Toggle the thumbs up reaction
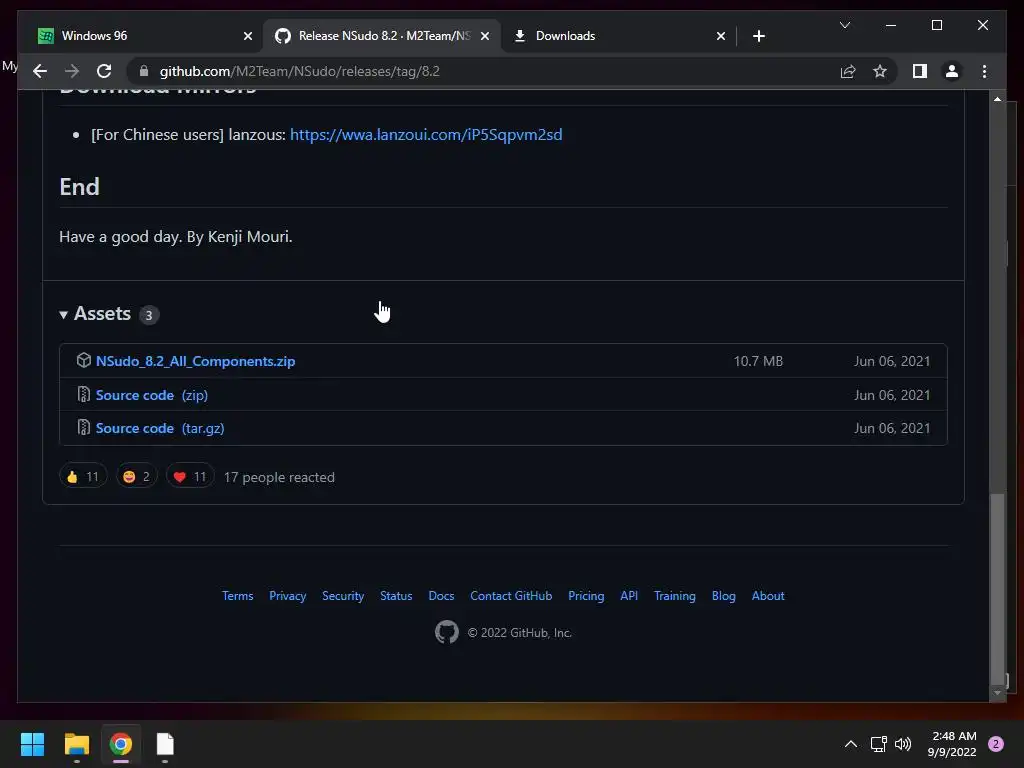 tap(83, 477)
